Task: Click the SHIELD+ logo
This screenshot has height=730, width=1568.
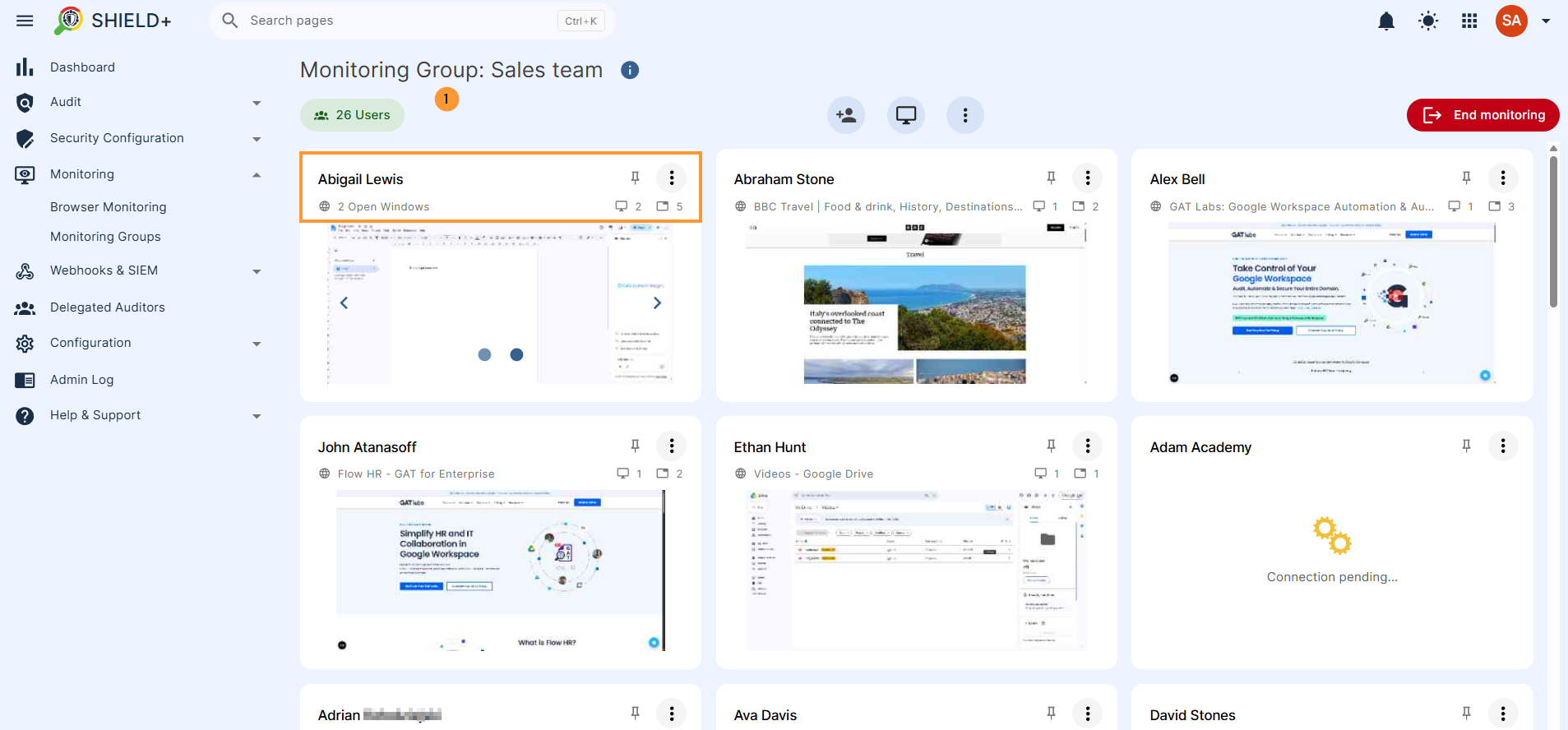Action: 113,21
